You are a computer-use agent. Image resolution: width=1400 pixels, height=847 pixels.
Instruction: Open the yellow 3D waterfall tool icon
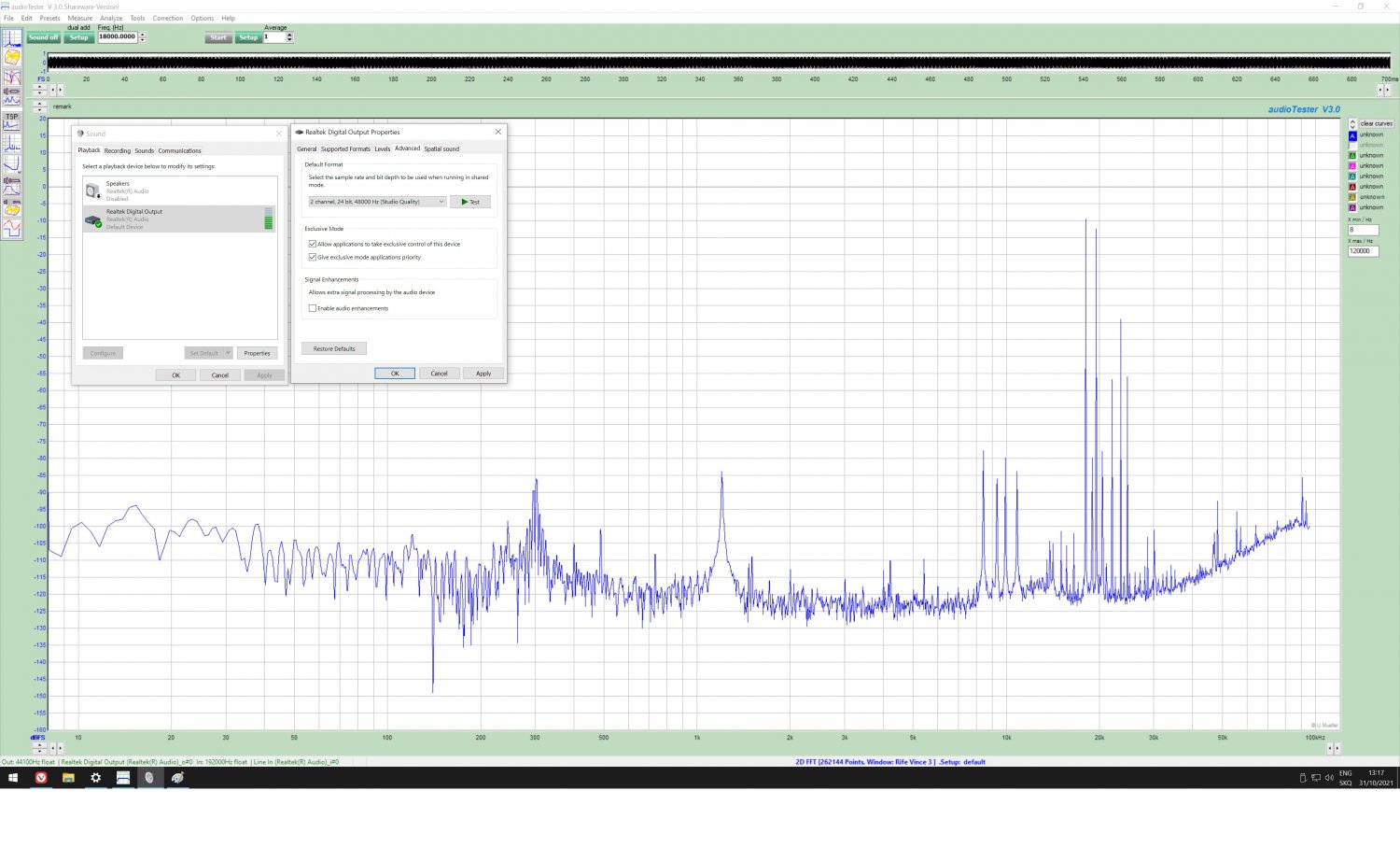(x=12, y=56)
